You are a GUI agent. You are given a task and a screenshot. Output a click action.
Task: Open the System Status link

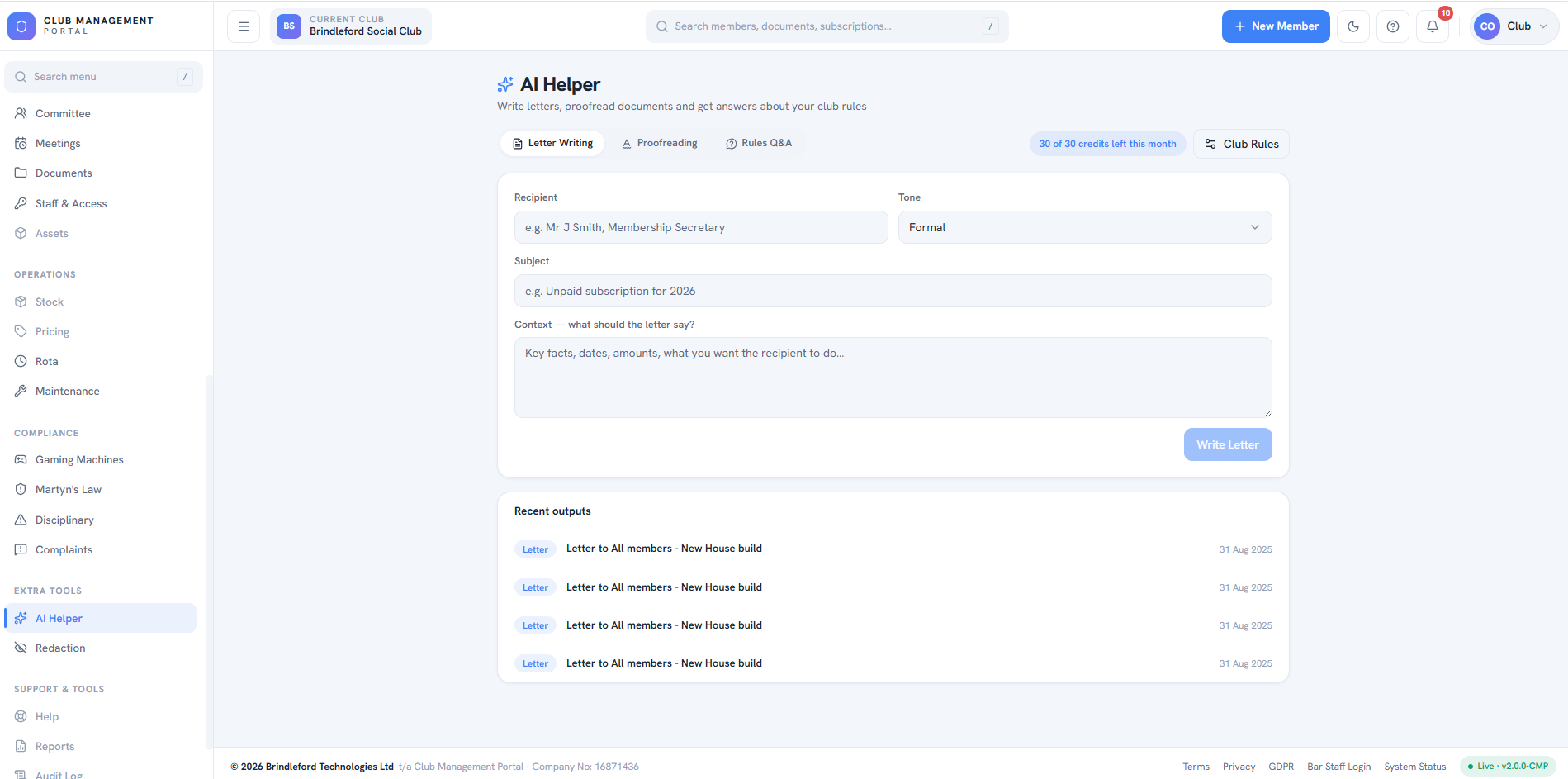click(x=1415, y=767)
